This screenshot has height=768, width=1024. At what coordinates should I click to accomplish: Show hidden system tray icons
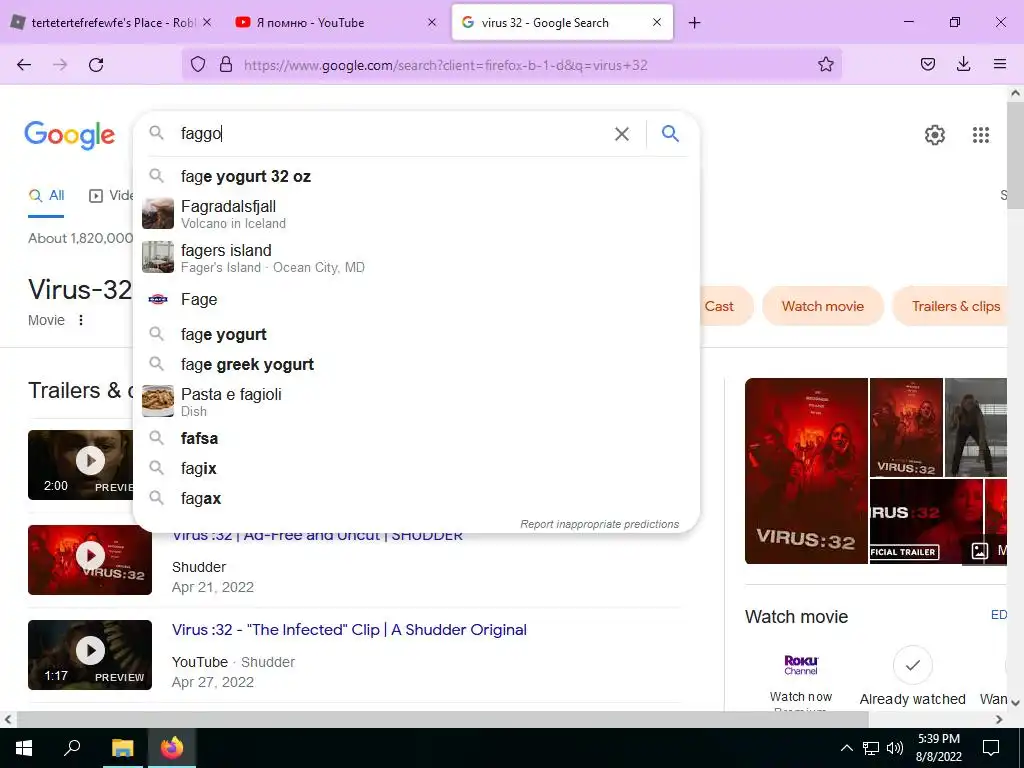[x=846, y=748]
